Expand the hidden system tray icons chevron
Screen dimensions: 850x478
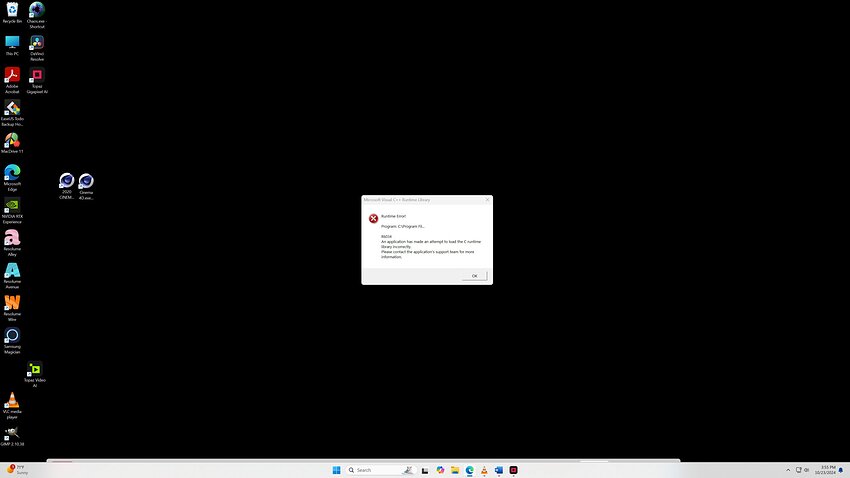pyautogui.click(x=788, y=470)
